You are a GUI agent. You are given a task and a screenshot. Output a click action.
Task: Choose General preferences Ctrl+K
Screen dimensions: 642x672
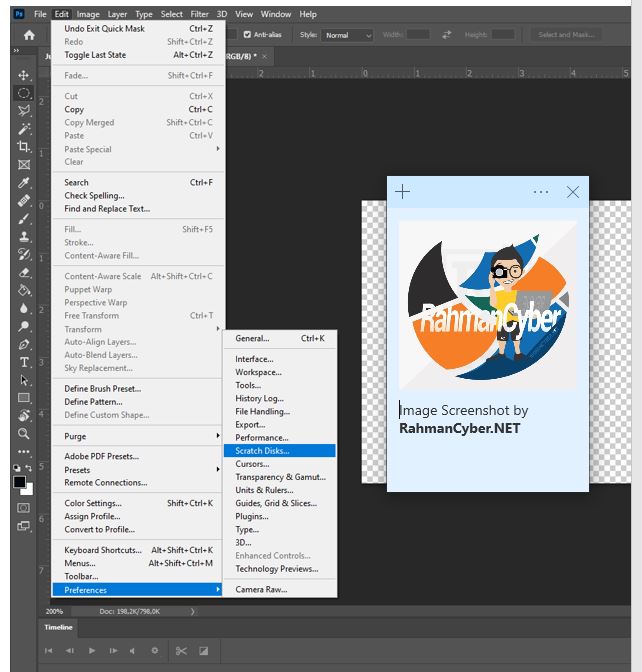[x=279, y=339]
